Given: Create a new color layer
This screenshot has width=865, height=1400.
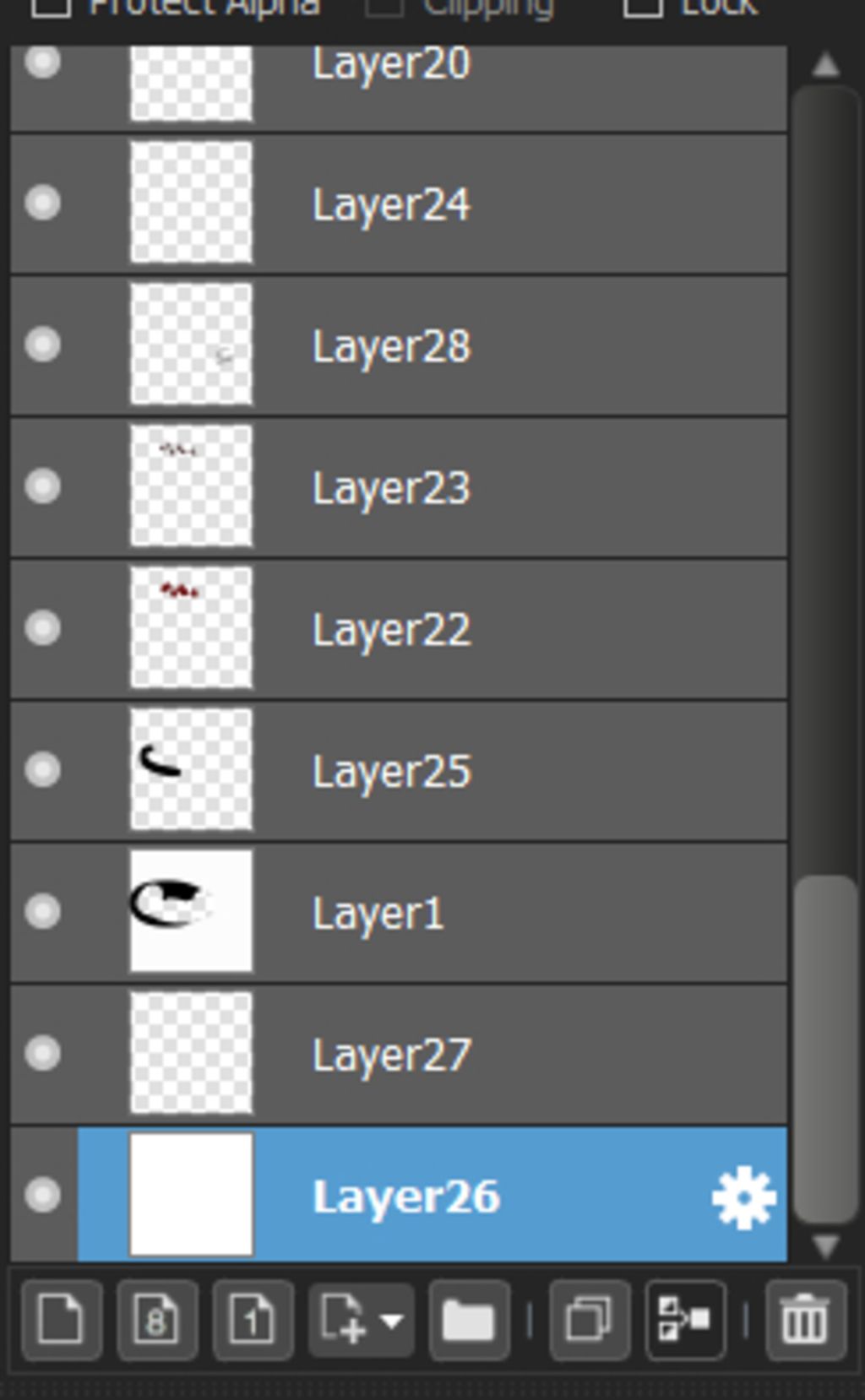Looking at the screenshot, I should click(x=62, y=1320).
